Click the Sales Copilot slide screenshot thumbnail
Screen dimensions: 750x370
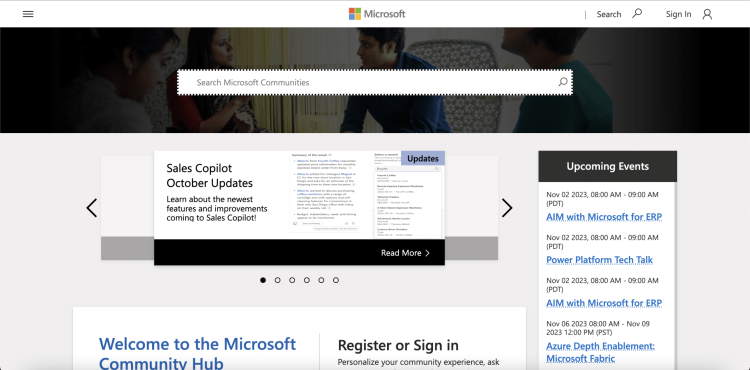coord(366,195)
